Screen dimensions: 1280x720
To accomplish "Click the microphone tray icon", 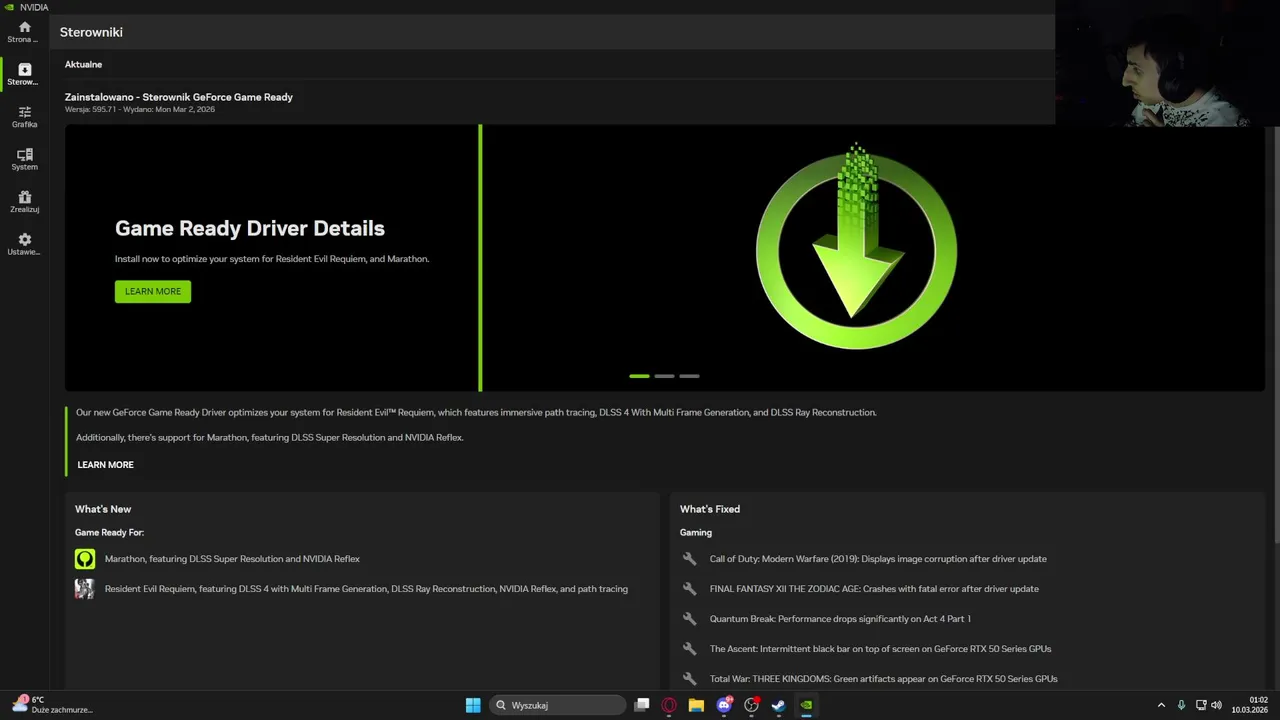I will click(1181, 705).
